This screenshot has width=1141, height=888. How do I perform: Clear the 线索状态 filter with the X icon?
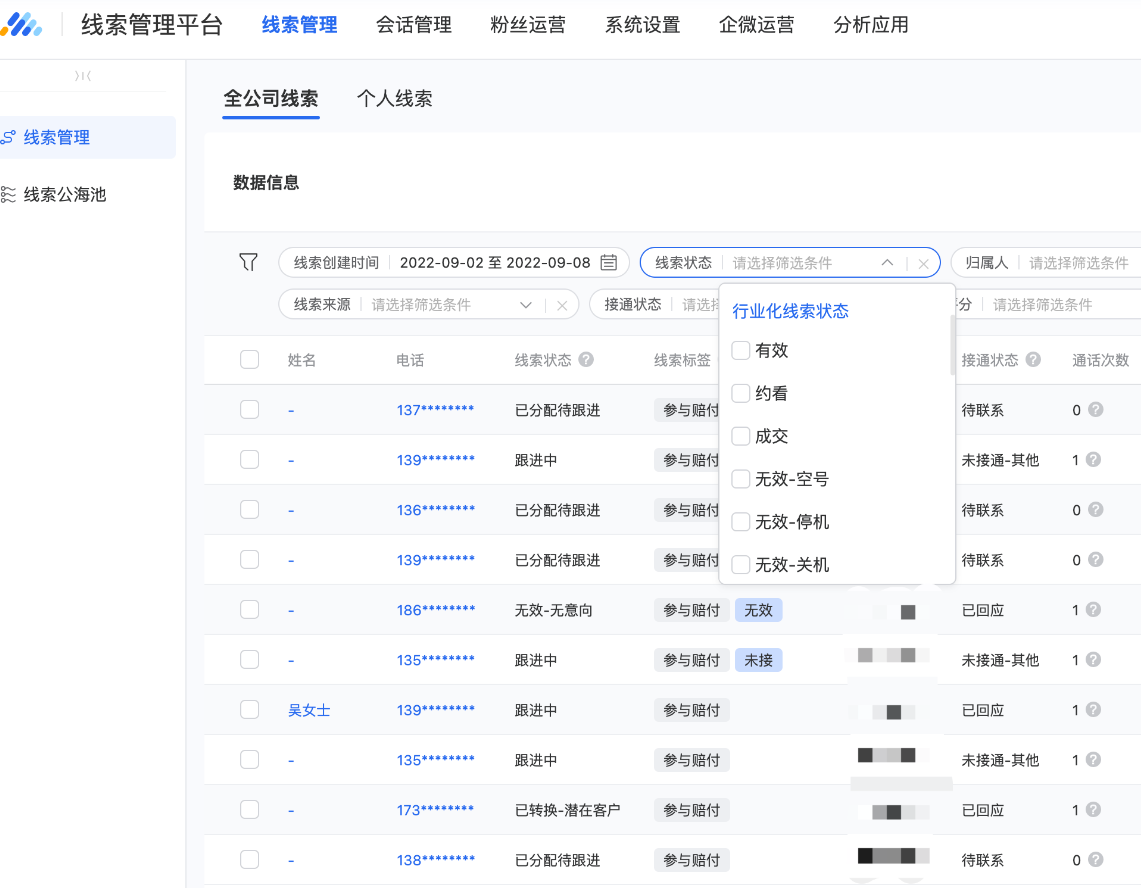point(923,264)
